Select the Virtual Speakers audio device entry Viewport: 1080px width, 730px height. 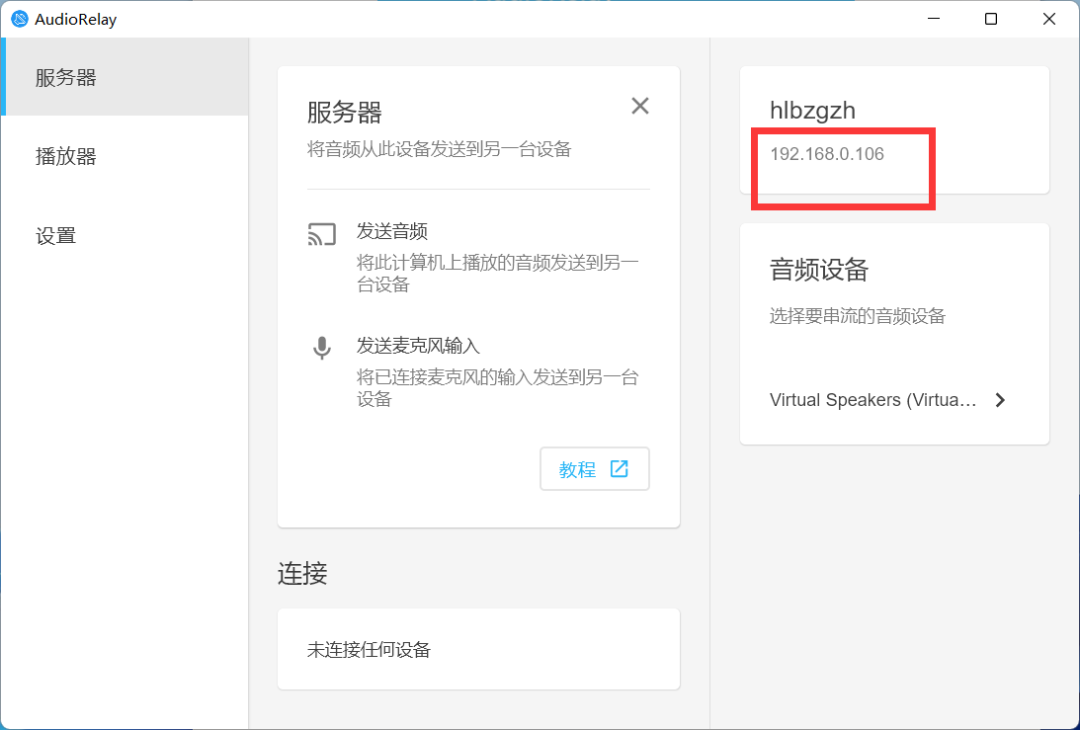[873, 400]
